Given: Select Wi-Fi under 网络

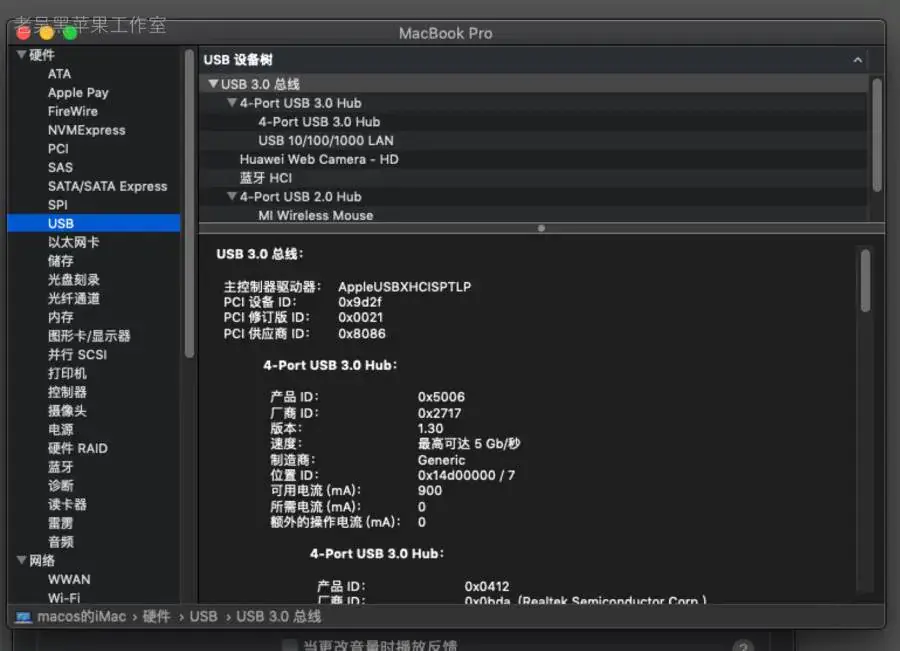Looking at the screenshot, I should point(64,598).
